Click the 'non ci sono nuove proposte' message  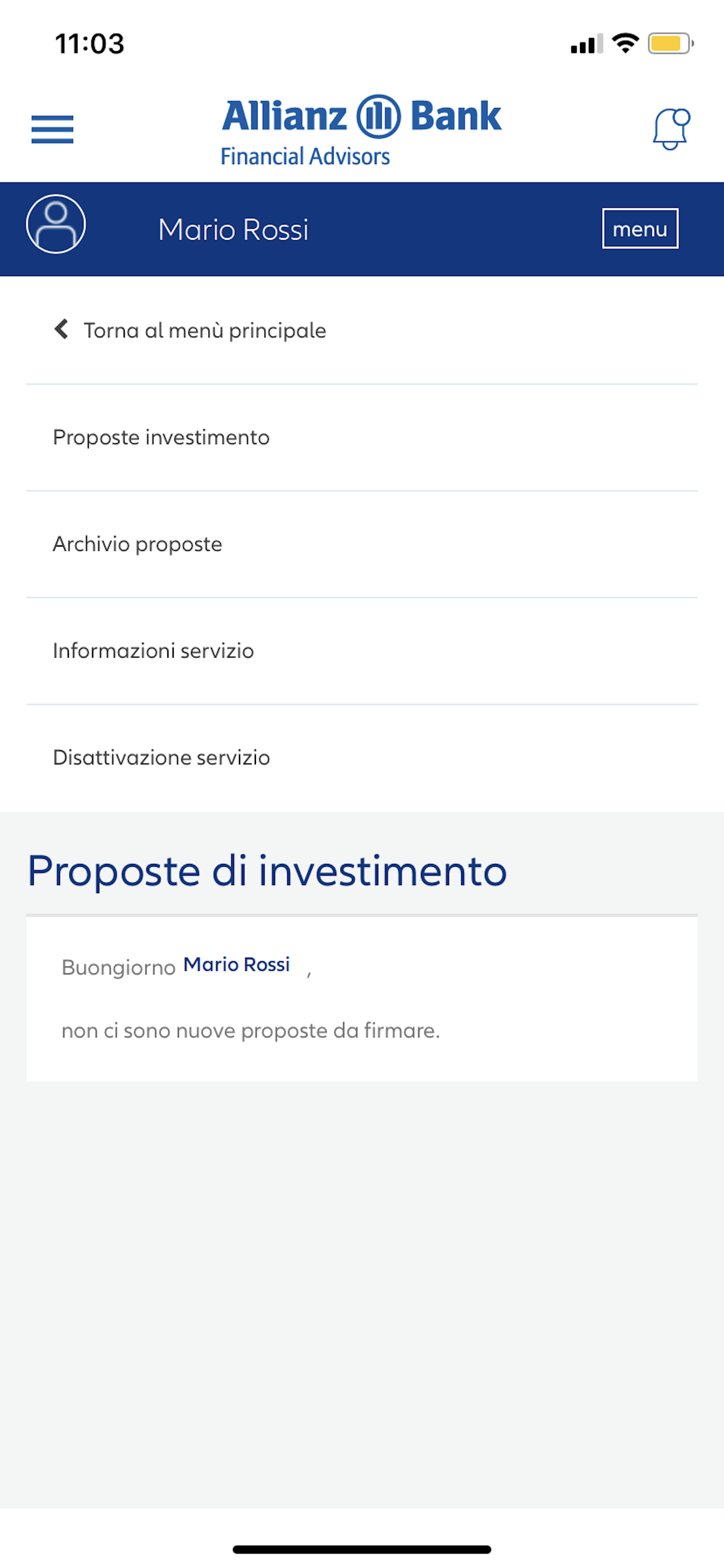[x=251, y=1031]
